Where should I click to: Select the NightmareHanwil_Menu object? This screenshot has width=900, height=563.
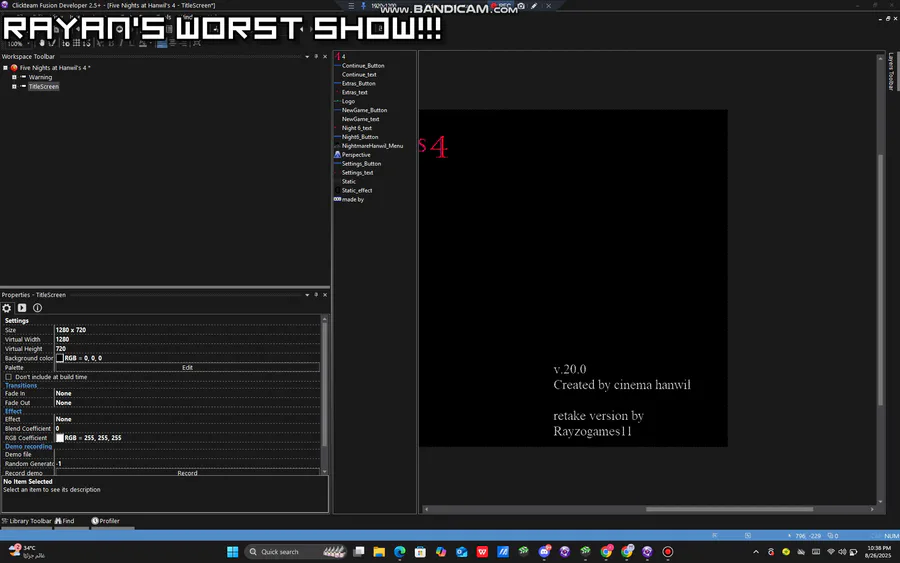373,146
